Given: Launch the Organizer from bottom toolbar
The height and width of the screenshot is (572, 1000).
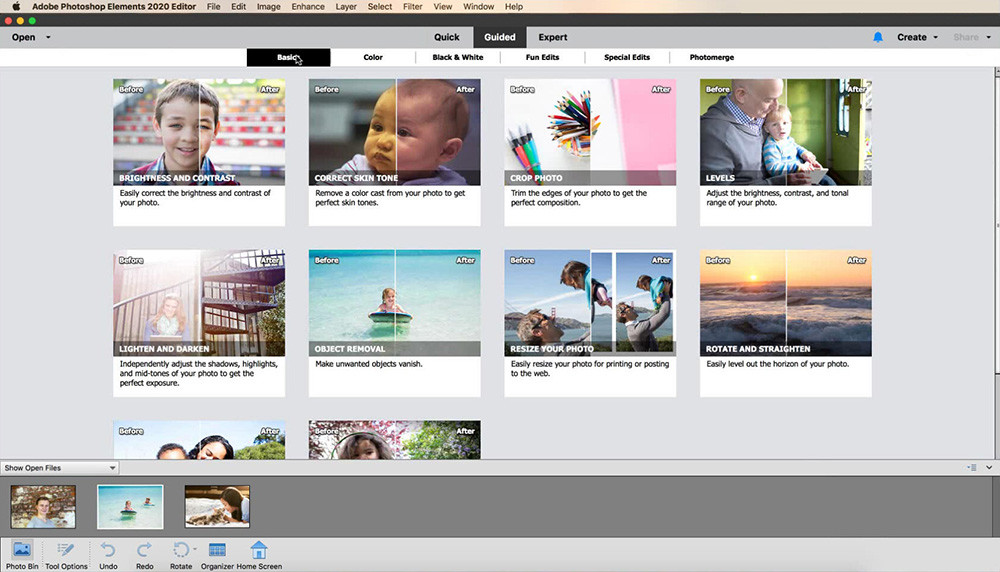Looking at the screenshot, I should coord(217,551).
